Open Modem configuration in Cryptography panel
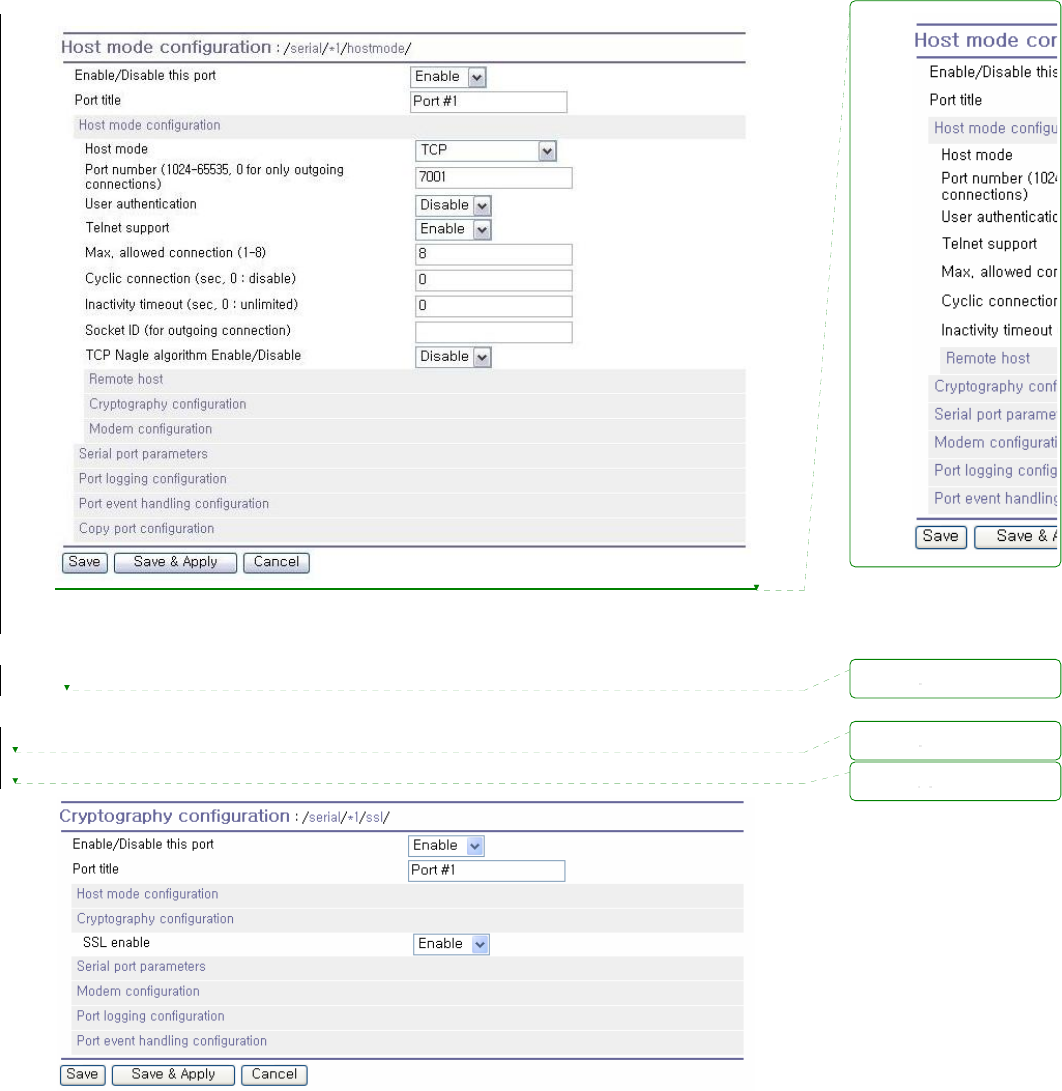Screen dimensions: 1062x1091 (x=138, y=992)
